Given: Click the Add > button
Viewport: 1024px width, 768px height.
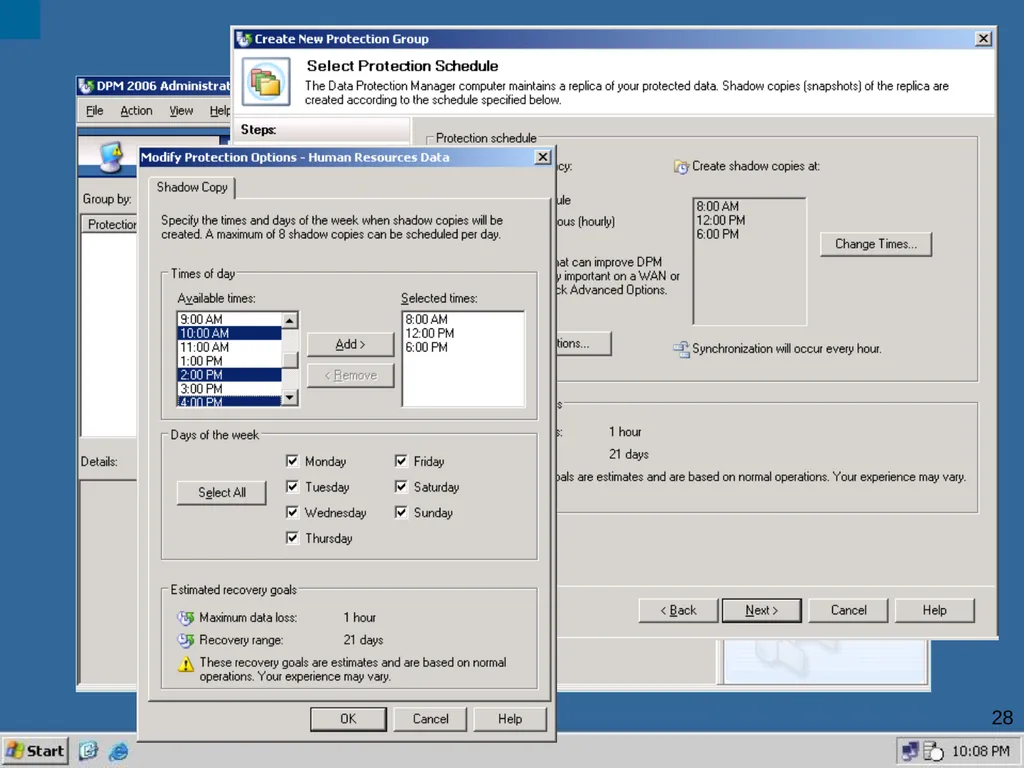Looking at the screenshot, I should (x=351, y=344).
